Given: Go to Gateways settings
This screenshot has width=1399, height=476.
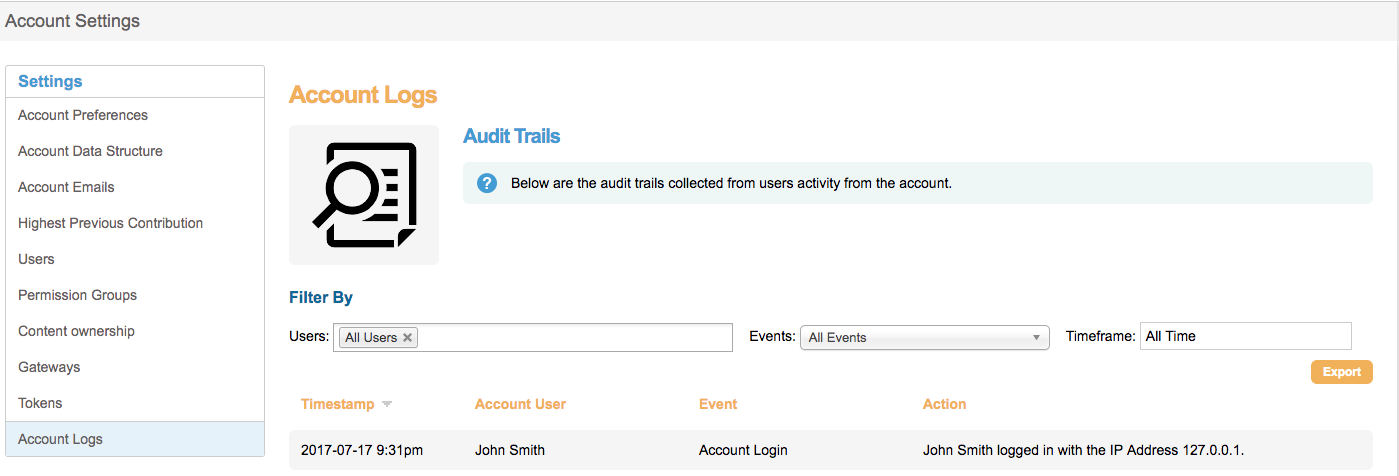Looking at the screenshot, I should click(49, 367).
